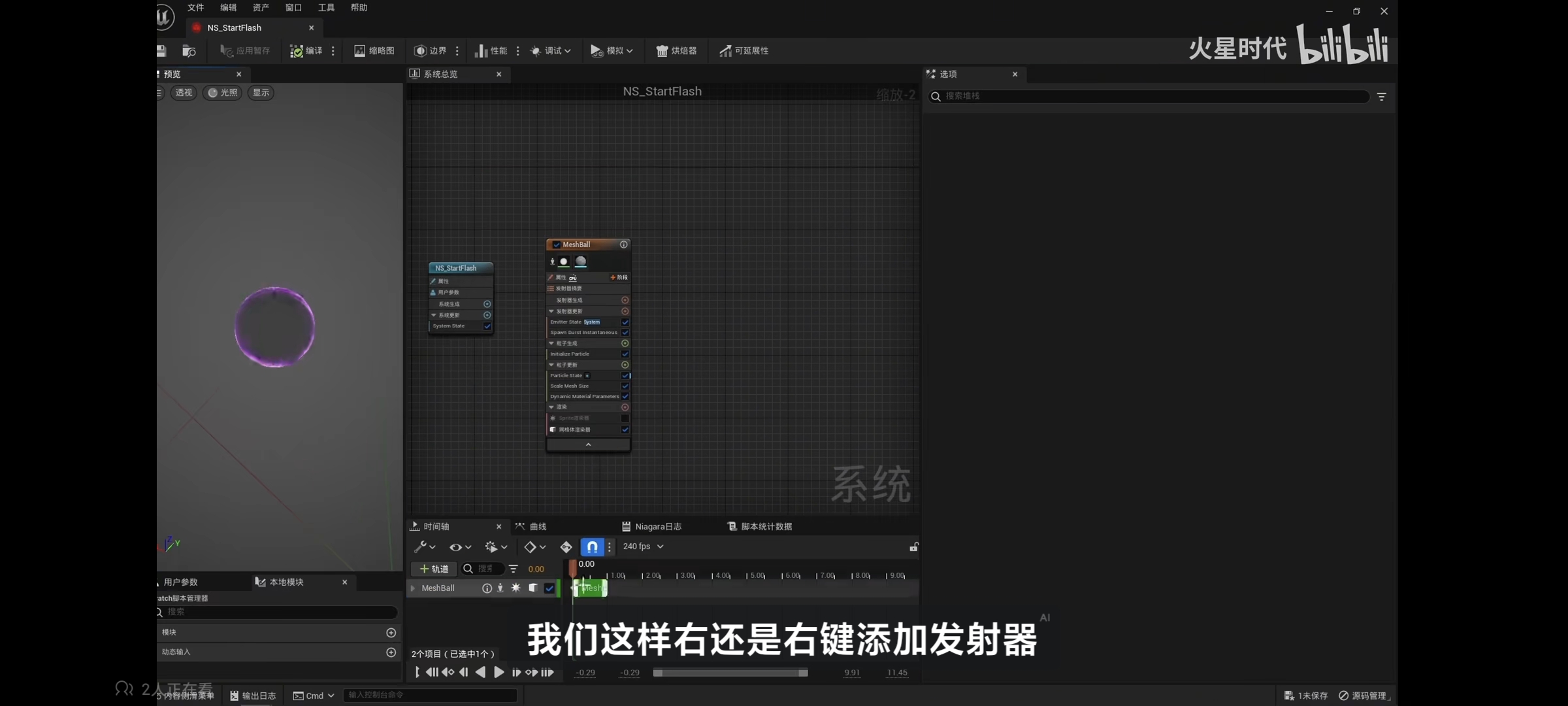Toggle timeline snapping magnet icon
The height and width of the screenshot is (706, 1568).
[592, 546]
